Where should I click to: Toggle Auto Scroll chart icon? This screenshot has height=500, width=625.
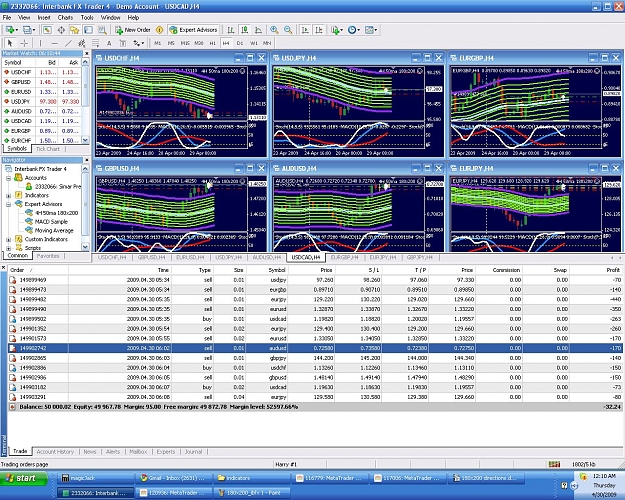click(305, 30)
